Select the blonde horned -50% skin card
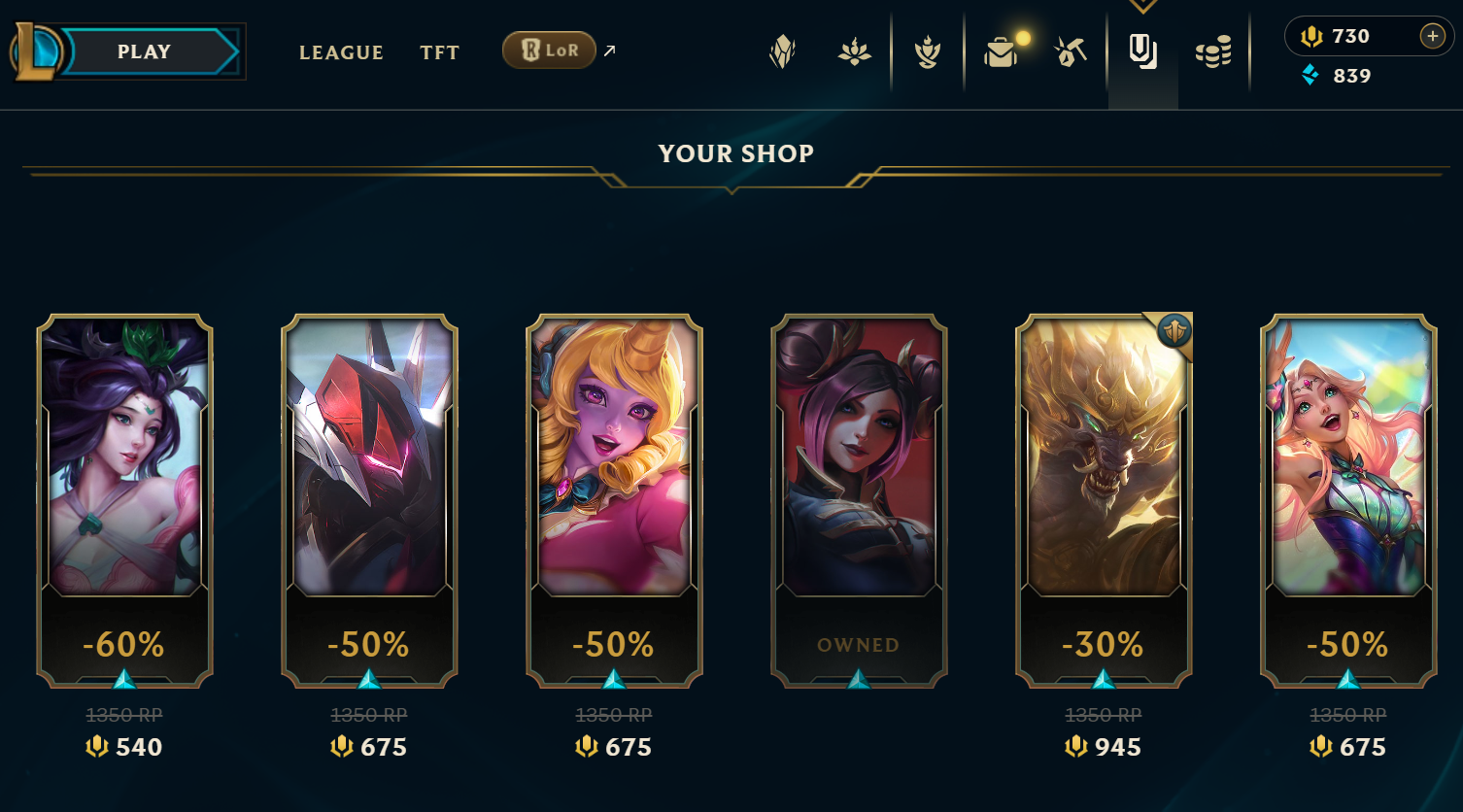 tap(614, 500)
